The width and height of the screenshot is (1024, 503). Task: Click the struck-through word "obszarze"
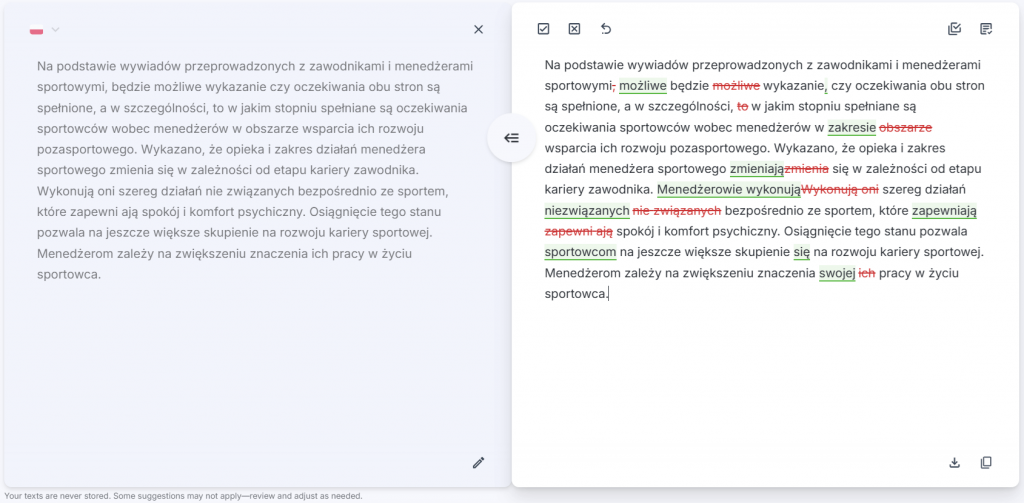coord(906,127)
